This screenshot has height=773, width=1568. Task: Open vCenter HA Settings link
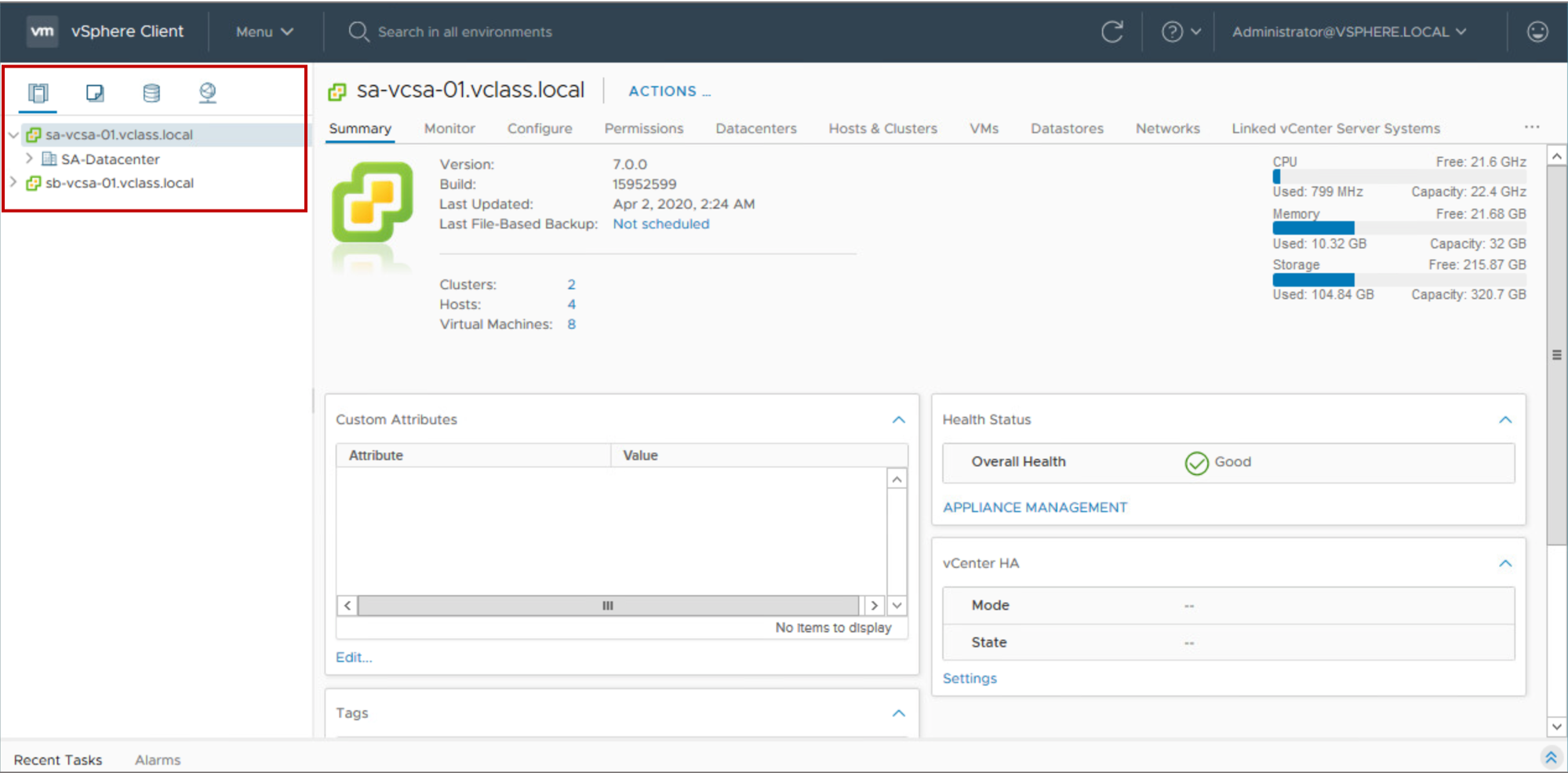(970, 679)
